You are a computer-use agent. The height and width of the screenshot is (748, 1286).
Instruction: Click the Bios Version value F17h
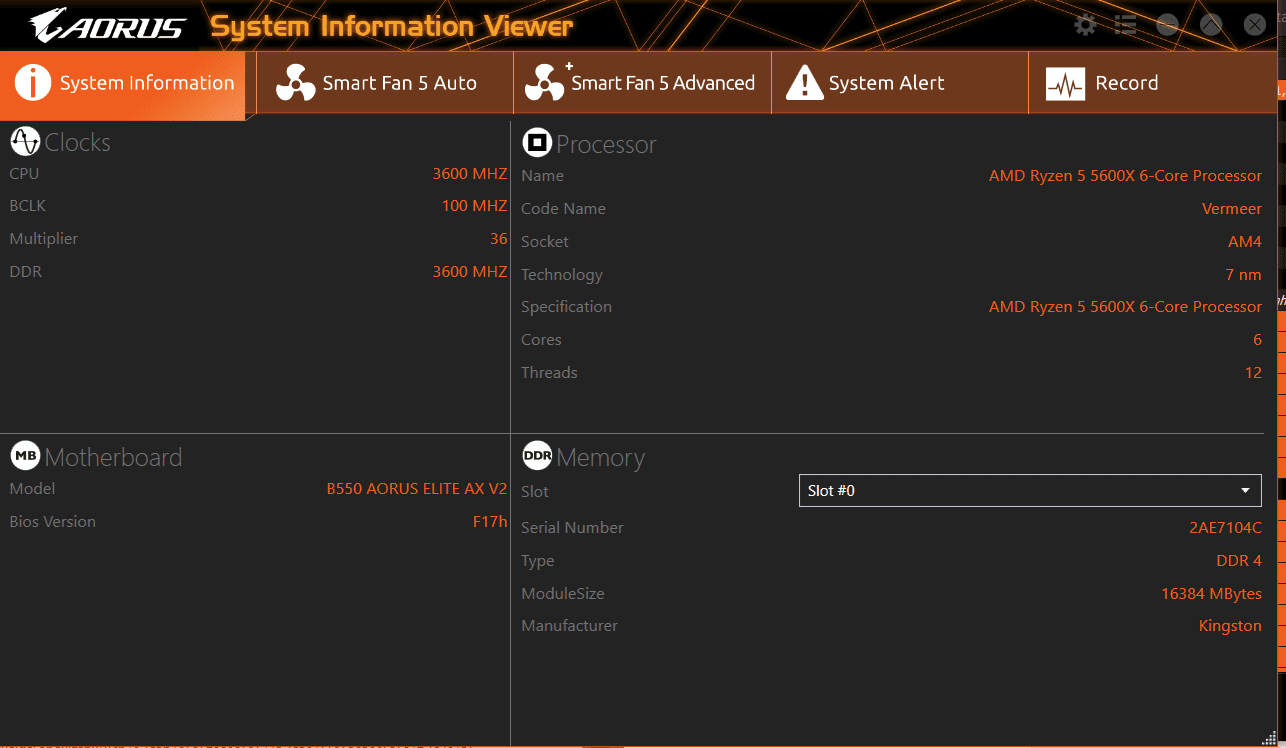tap(490, 521)
